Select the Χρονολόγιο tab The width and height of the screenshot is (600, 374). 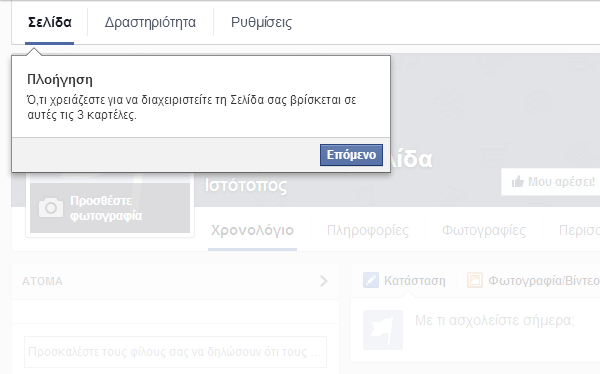253,230
